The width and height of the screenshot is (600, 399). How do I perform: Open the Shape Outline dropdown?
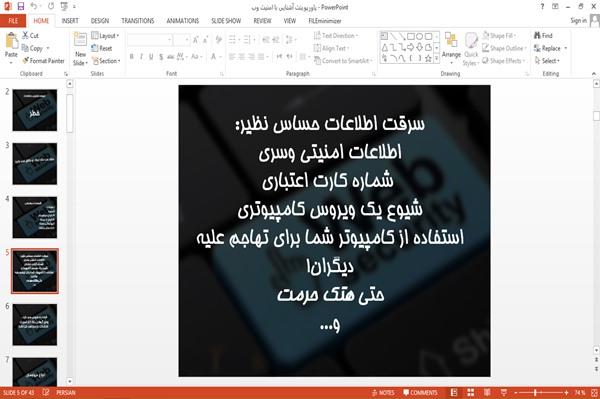tap(504, 48)
